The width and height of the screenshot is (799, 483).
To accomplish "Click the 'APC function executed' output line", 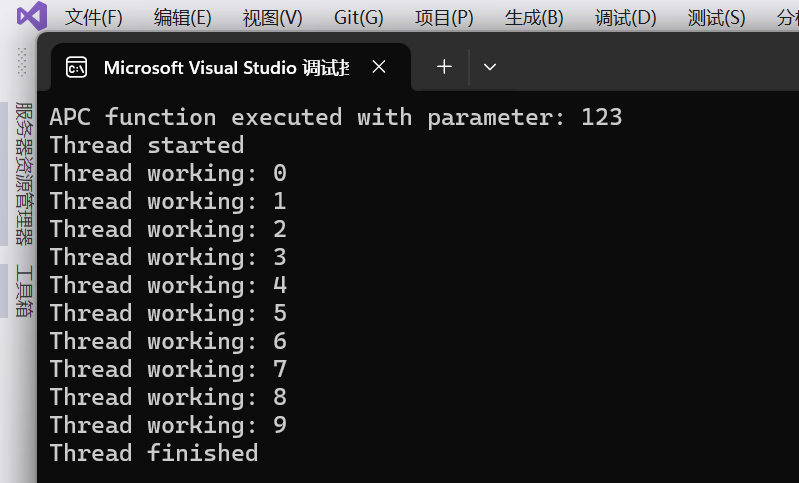I will tap(336, 117).
